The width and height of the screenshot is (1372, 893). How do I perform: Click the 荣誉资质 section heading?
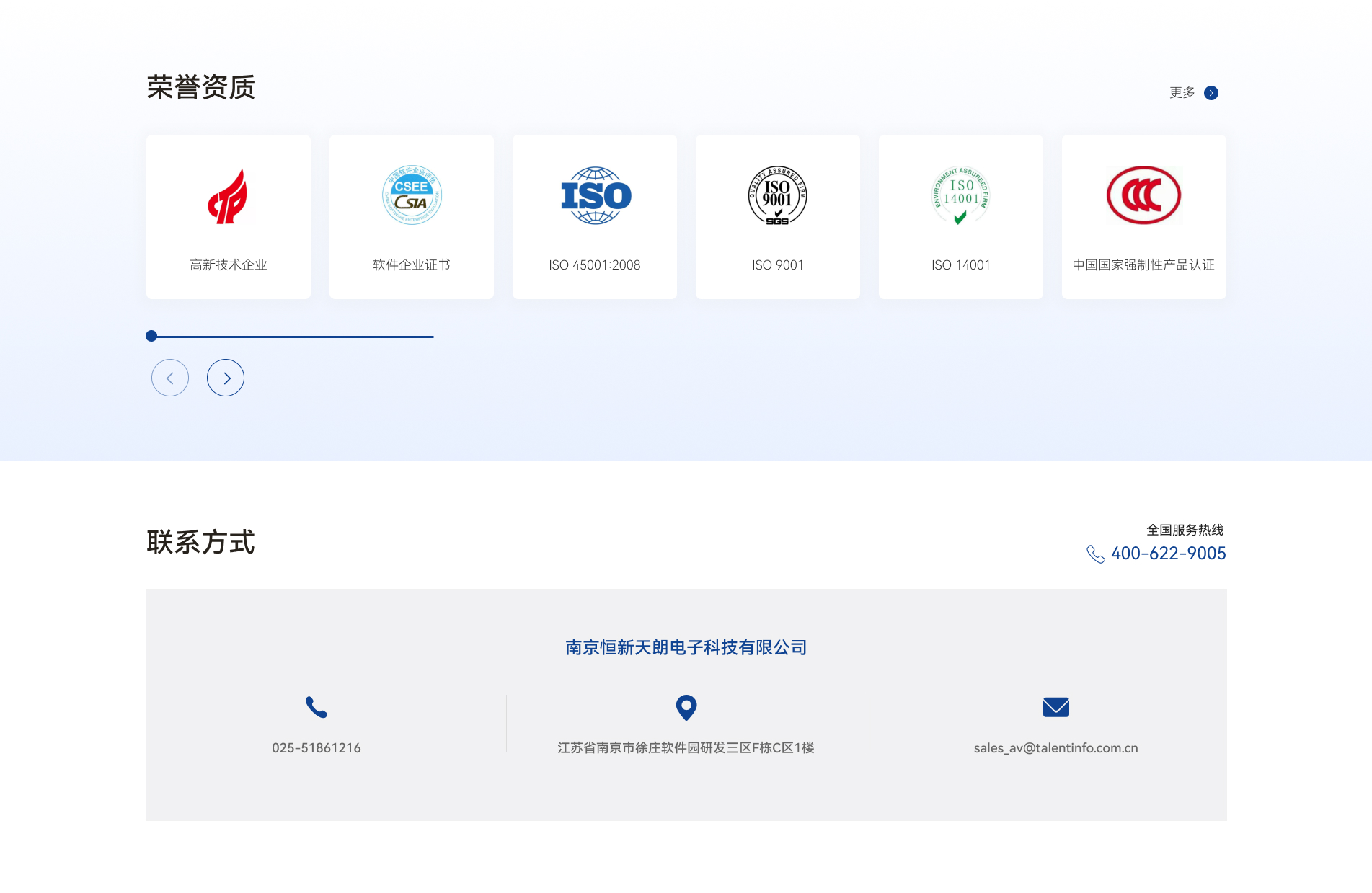pos(201,88)
